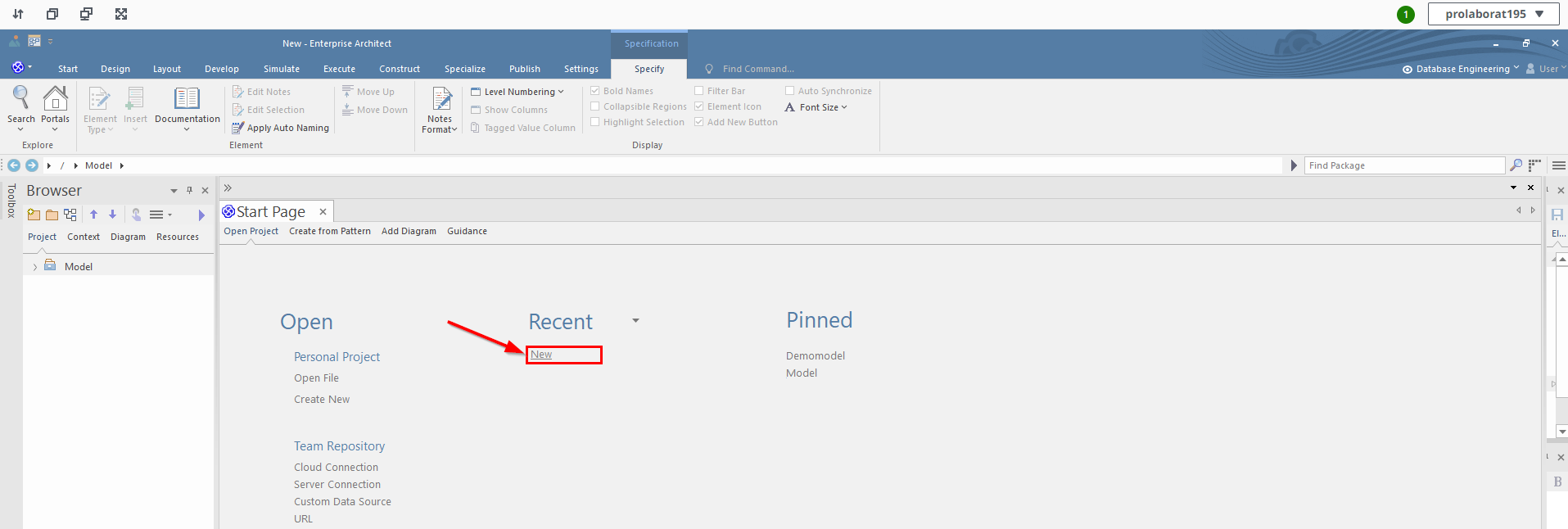Click the forward navigation arrow

click(32, 165)
